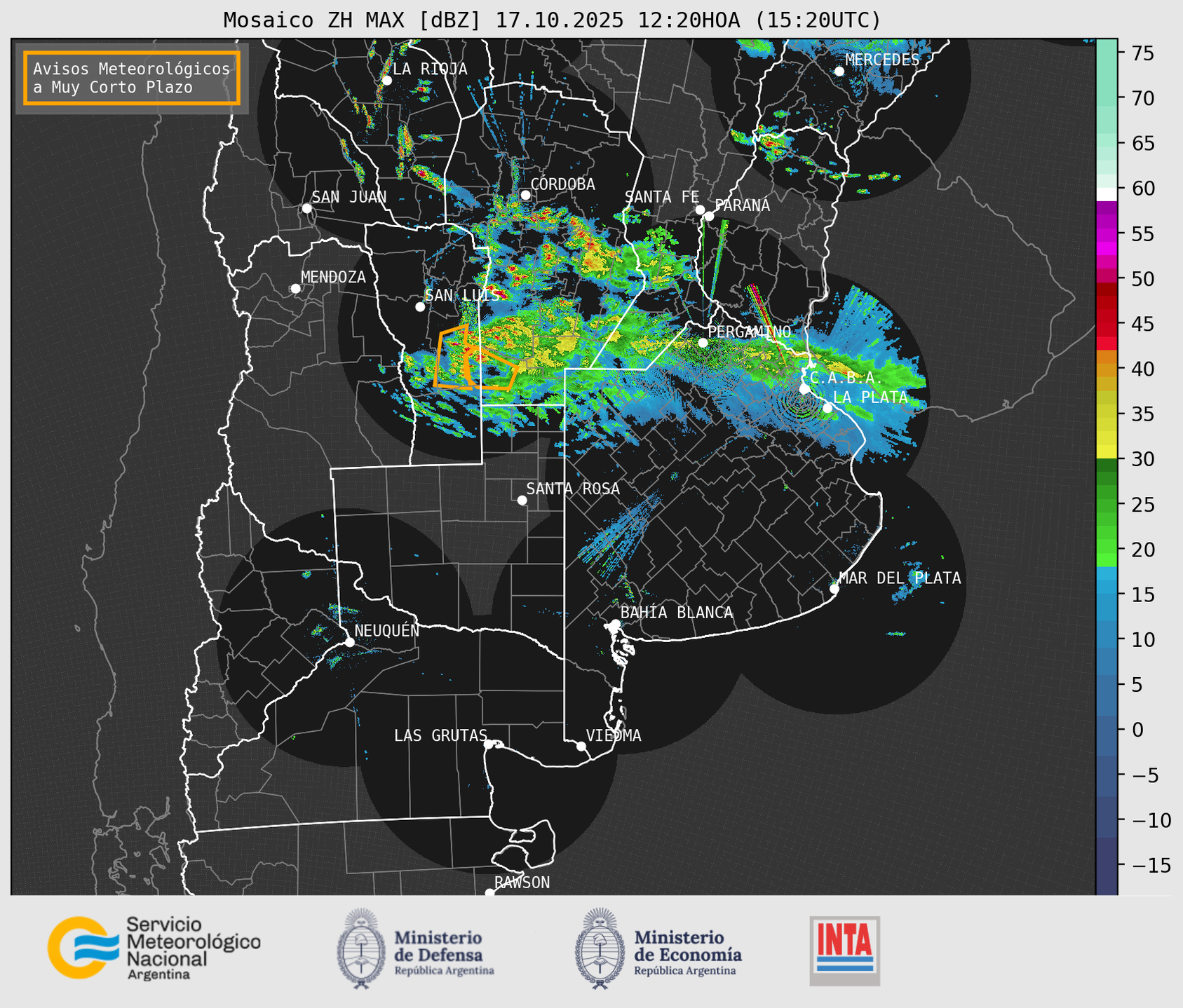Click the CÓRDOBA city label

pyautogui.click(x=562, y=184)
